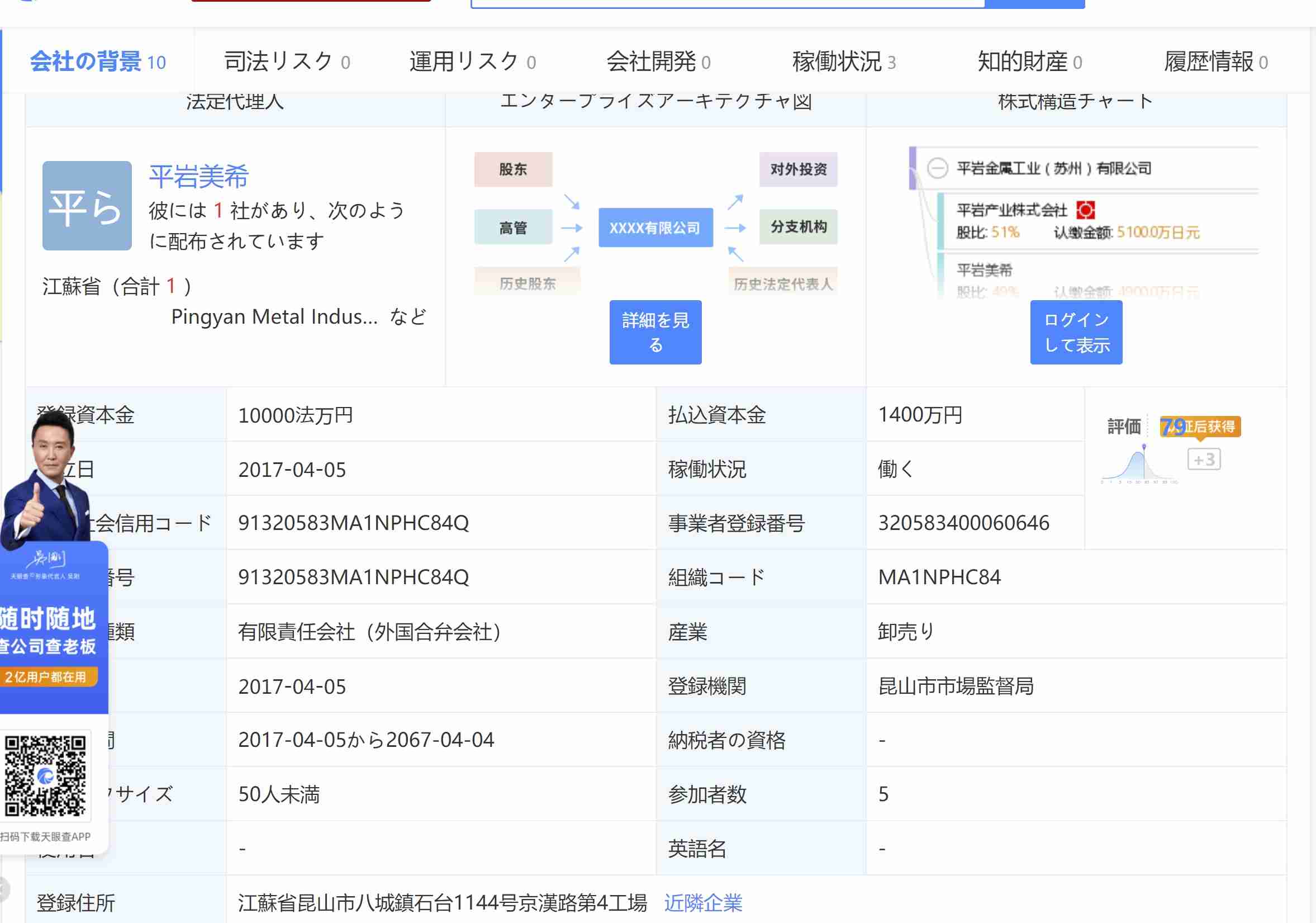Image resolution: width=1316 pixels, height=923 pixels.
Task: Open the 会社の背景 tab
Action: coord(98,61)
